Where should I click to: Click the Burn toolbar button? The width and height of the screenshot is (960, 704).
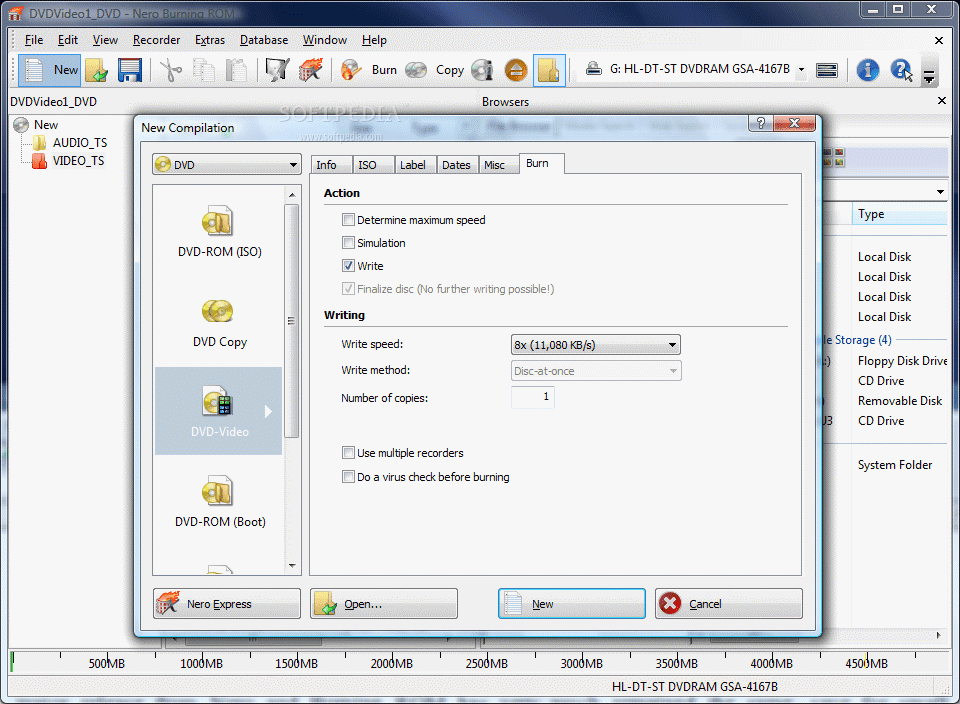click(369, 70)
